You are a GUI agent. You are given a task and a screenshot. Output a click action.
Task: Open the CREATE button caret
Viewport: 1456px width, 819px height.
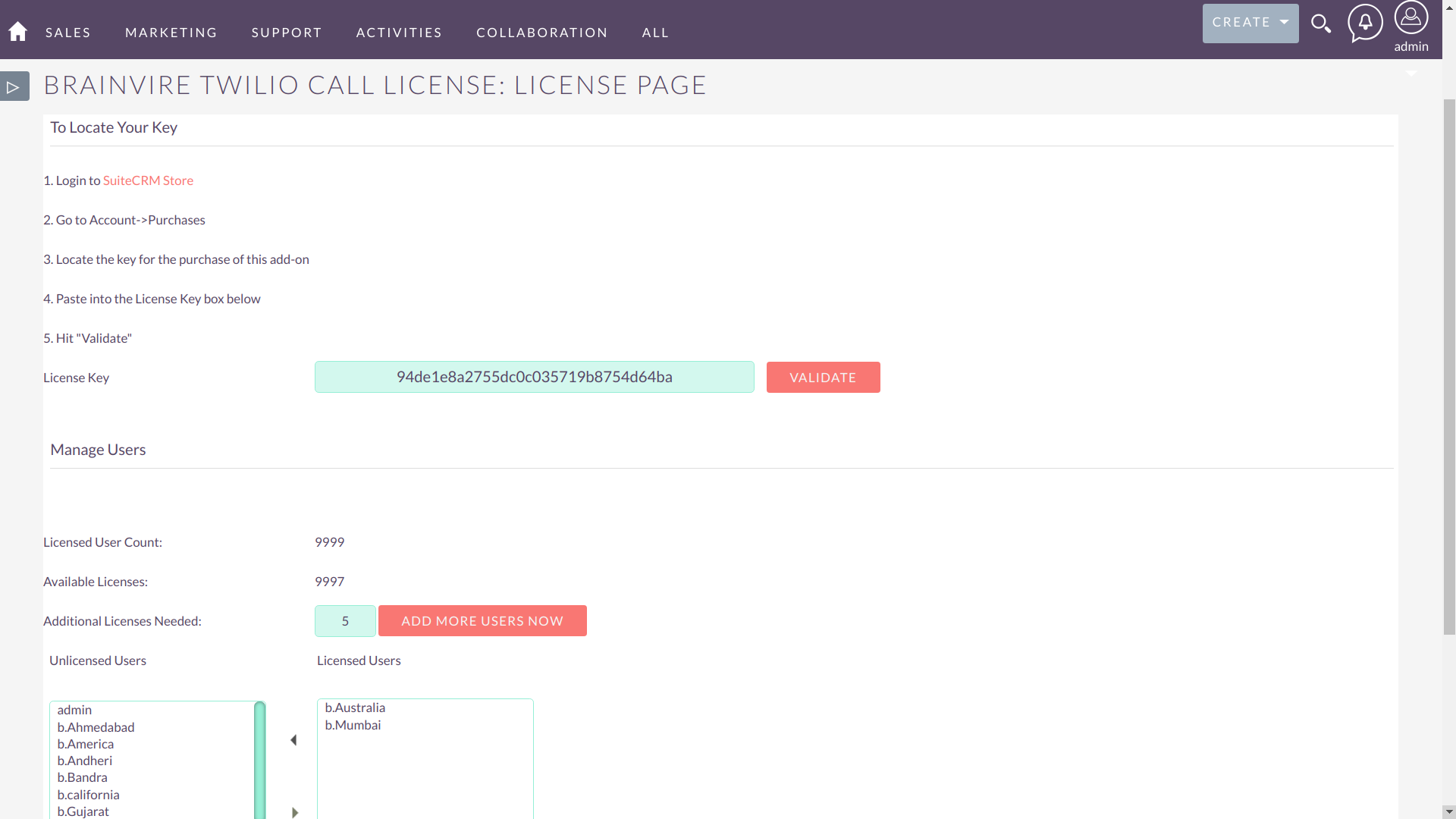click(x=1283, y=23)
